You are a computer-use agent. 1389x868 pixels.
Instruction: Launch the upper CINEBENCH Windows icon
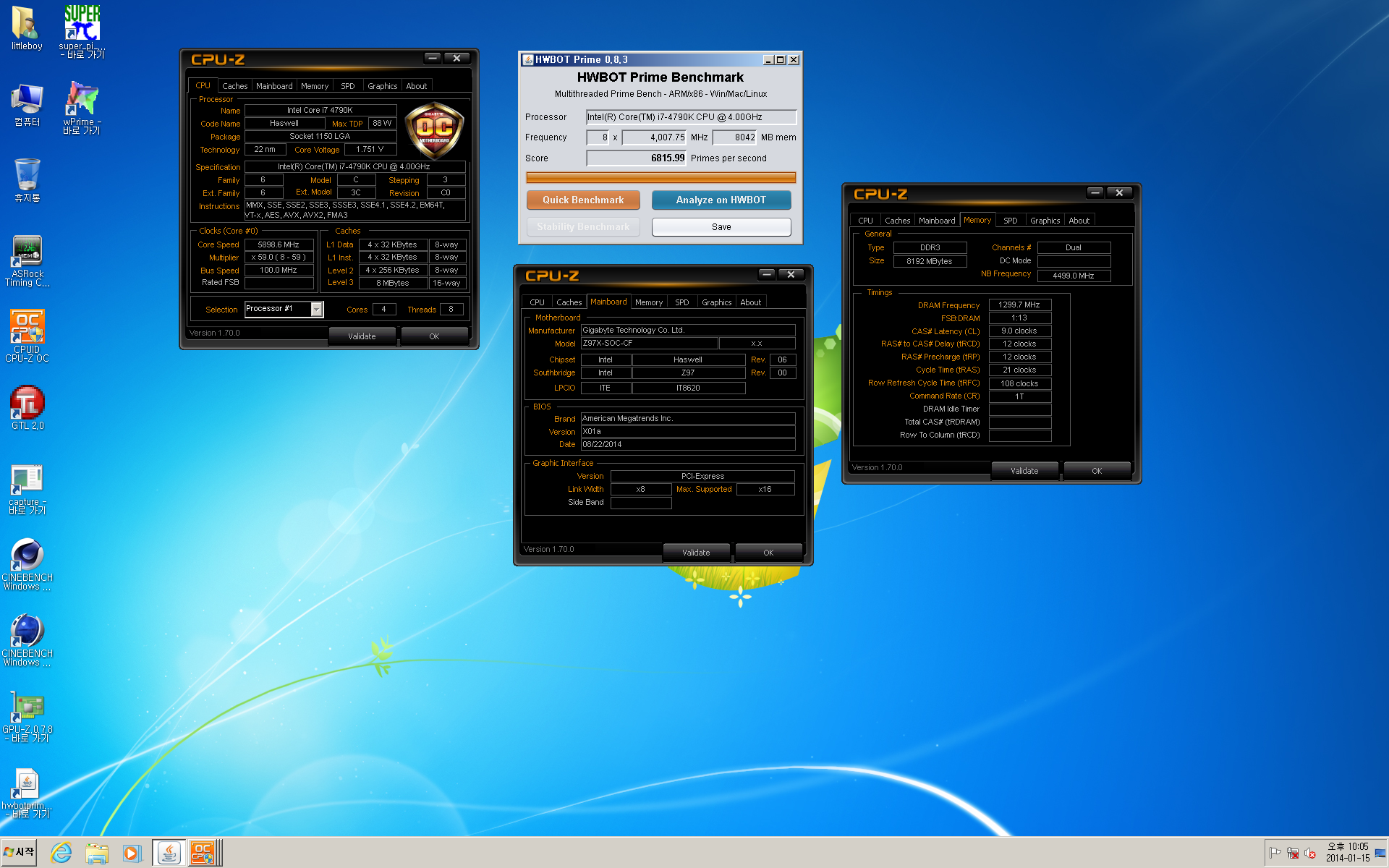tap(27, 564)
